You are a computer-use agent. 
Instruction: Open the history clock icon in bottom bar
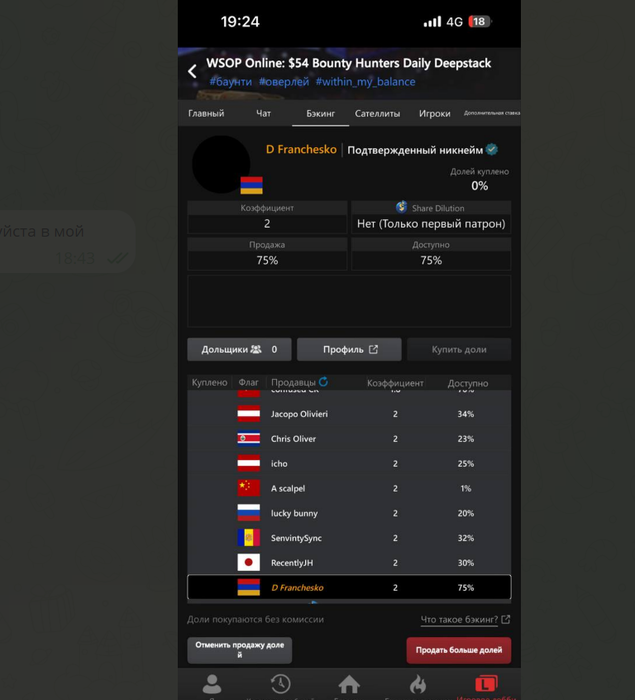point(280,683)
